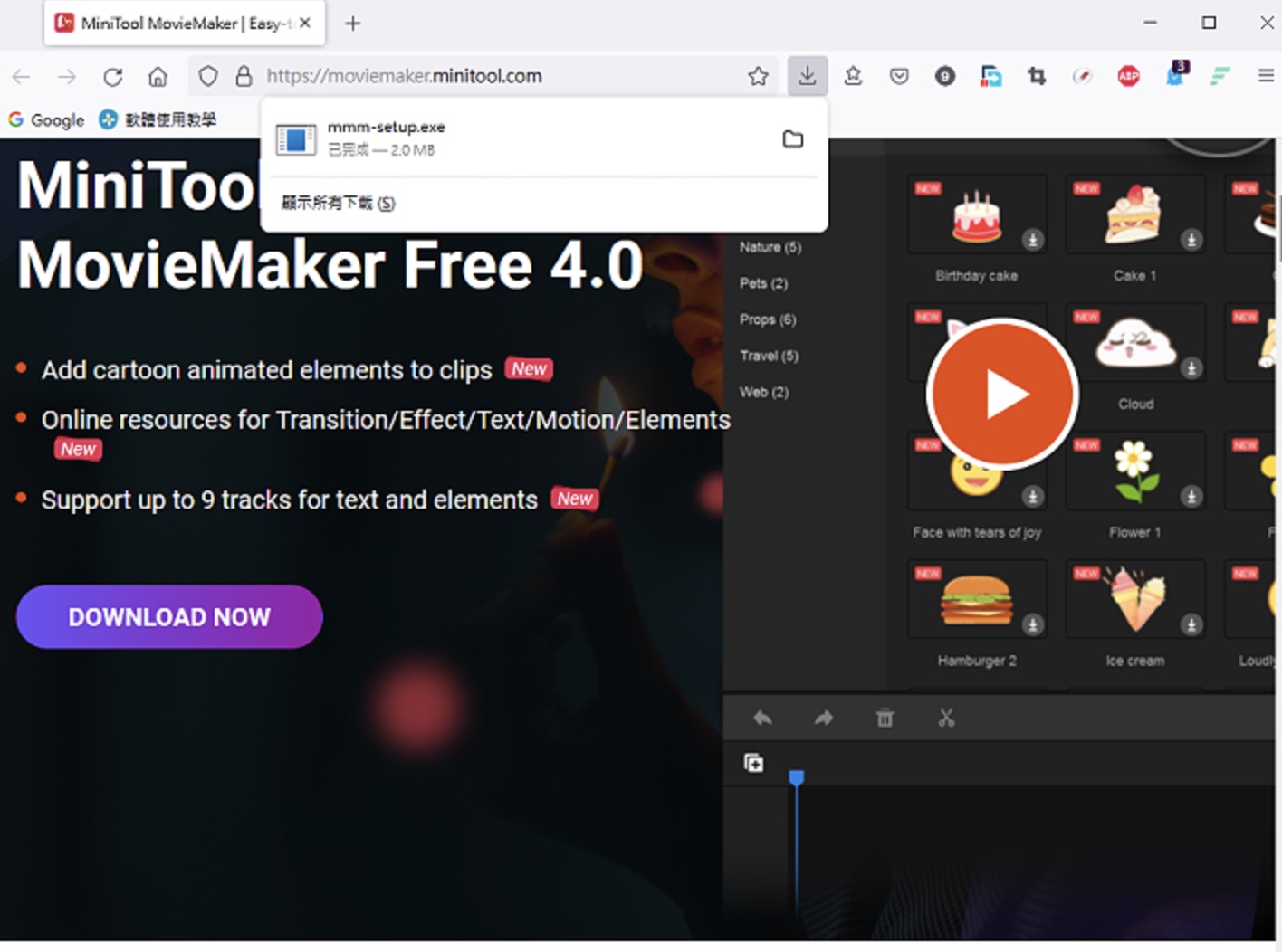This screenshot has height=952, width=1282.
Task: Select the Web (2) category
Action: pos(764,392)
